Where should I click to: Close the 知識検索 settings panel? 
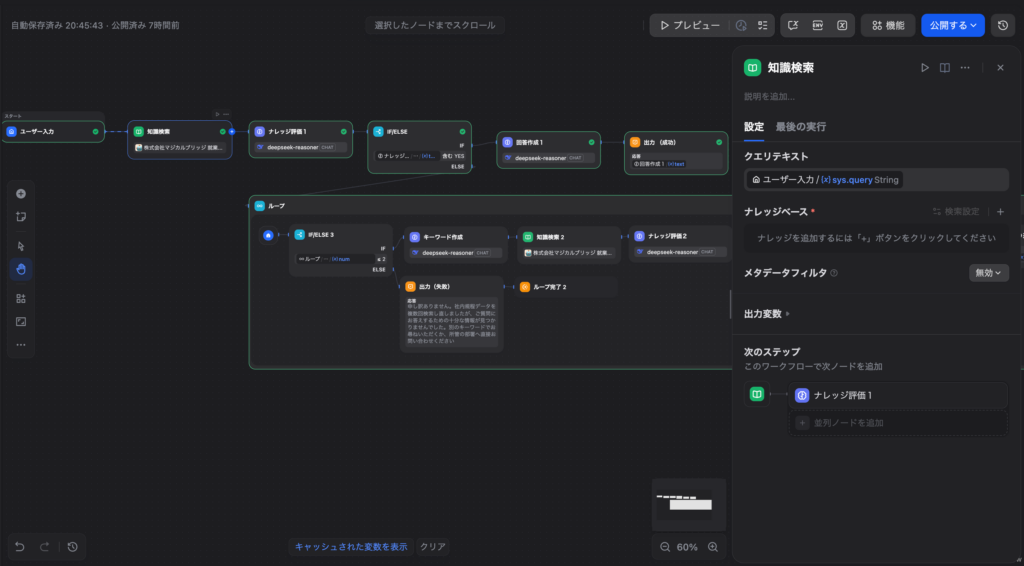tap(1000, 68)
